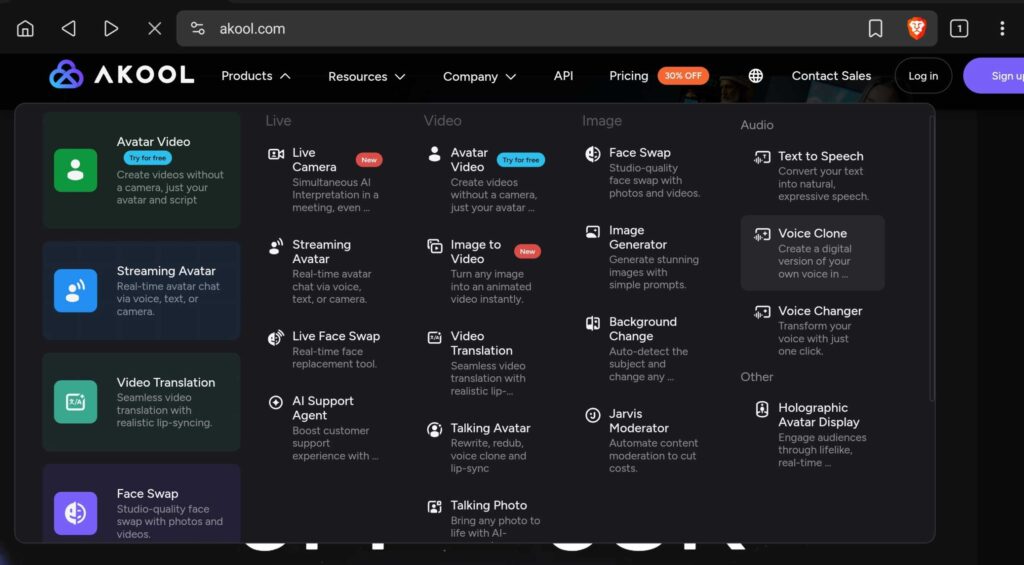Viewport: 1024px width, 565px height.
Task: Open Voice Clone highlighted item
Action: pos(812,253)
